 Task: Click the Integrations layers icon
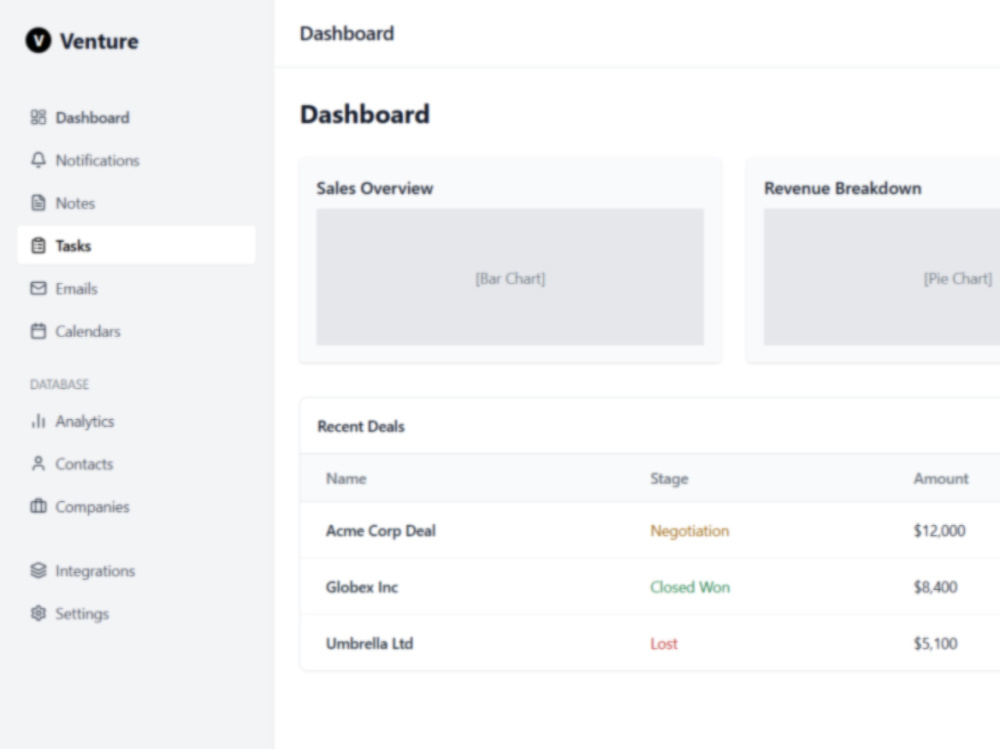coord(38,570)
